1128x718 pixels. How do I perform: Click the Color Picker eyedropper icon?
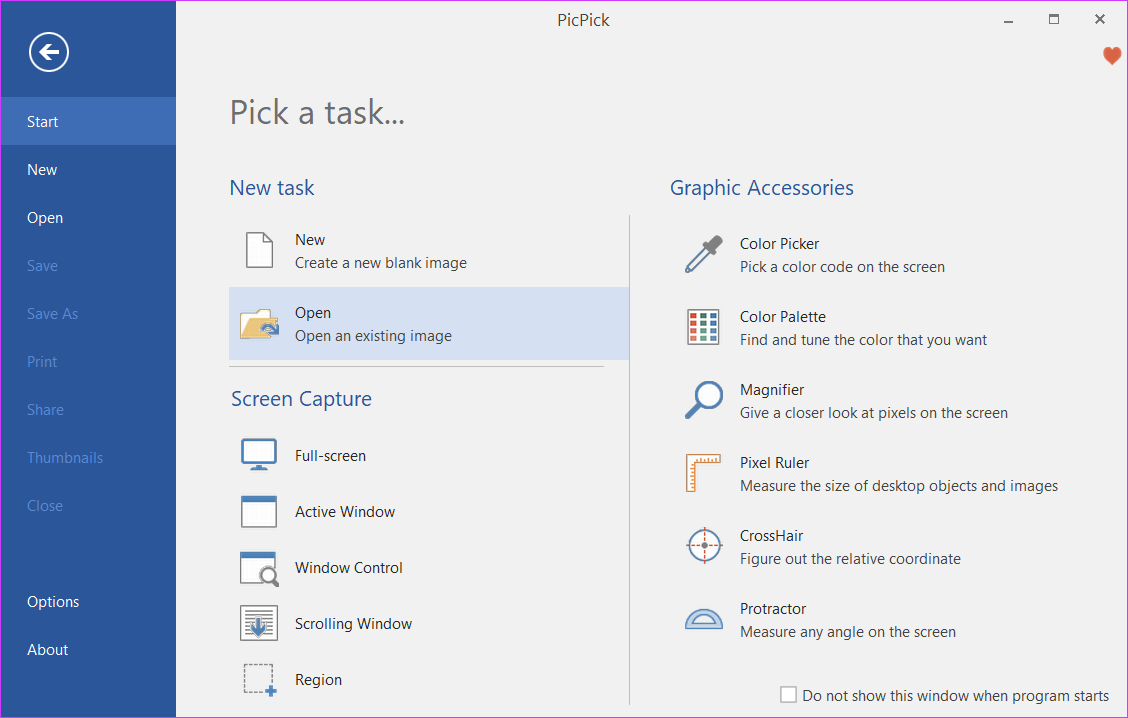click(x=704, y=254)
